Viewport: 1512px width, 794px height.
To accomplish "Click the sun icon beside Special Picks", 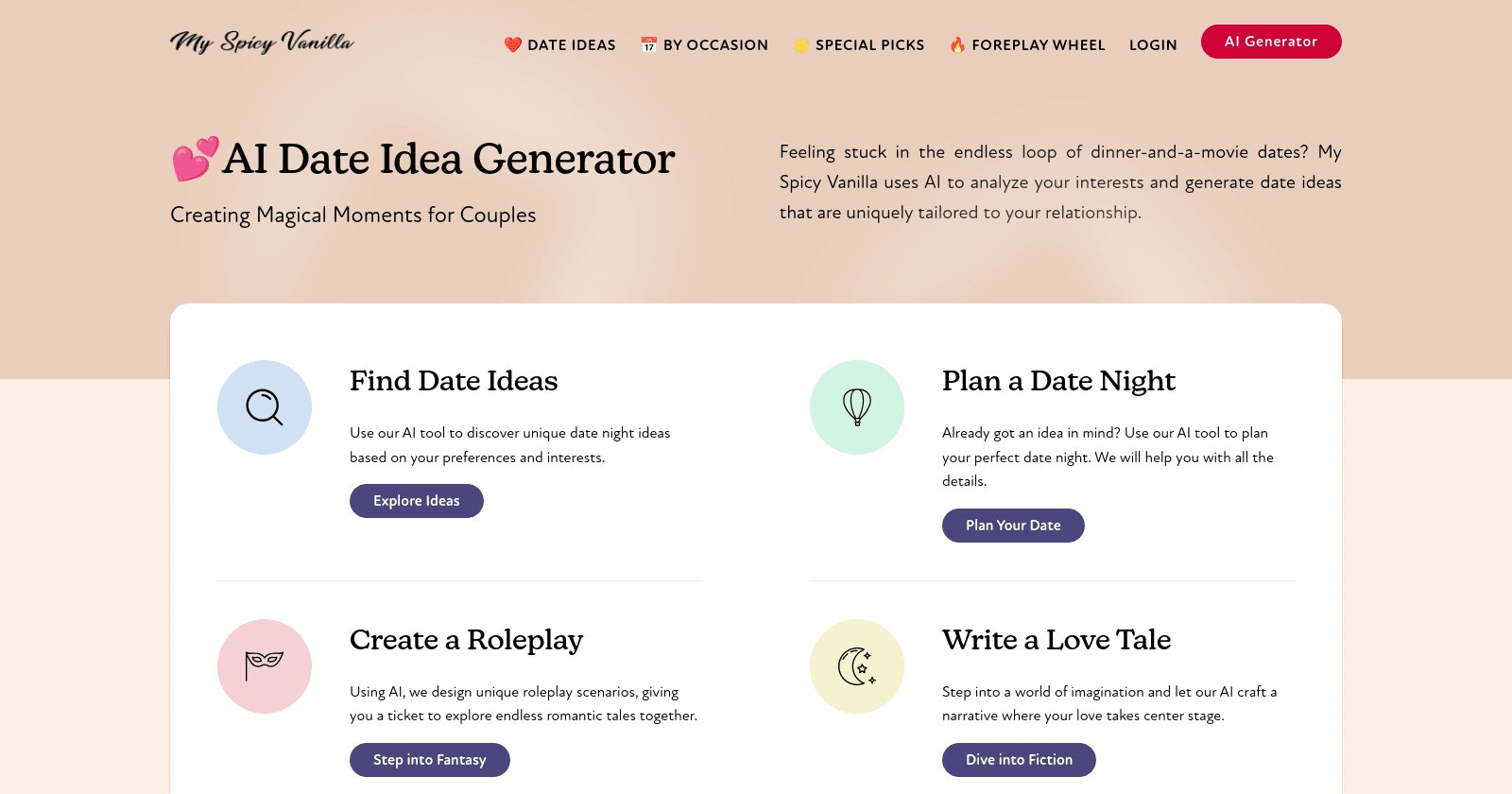I will point(801,44).
